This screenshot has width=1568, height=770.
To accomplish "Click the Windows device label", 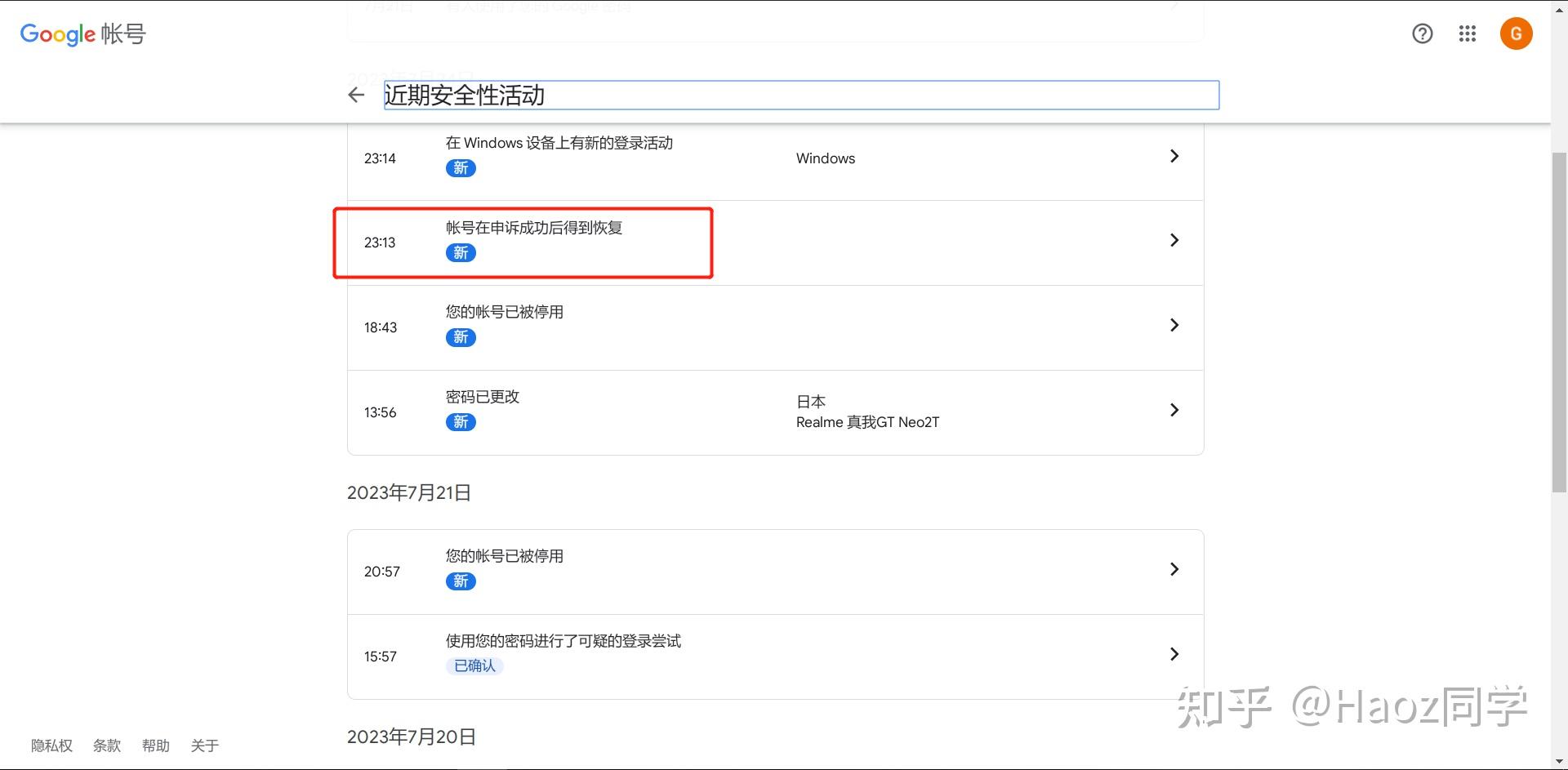I will point(826,158).
